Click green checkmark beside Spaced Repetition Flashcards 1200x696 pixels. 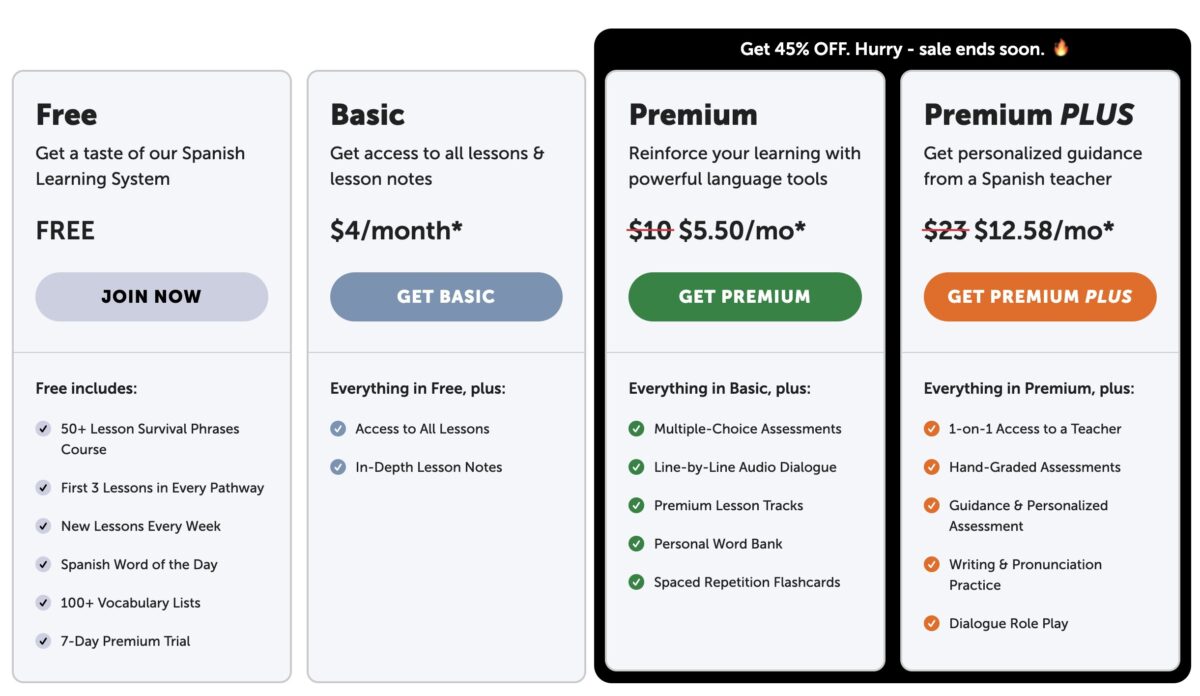click(636, 582)
